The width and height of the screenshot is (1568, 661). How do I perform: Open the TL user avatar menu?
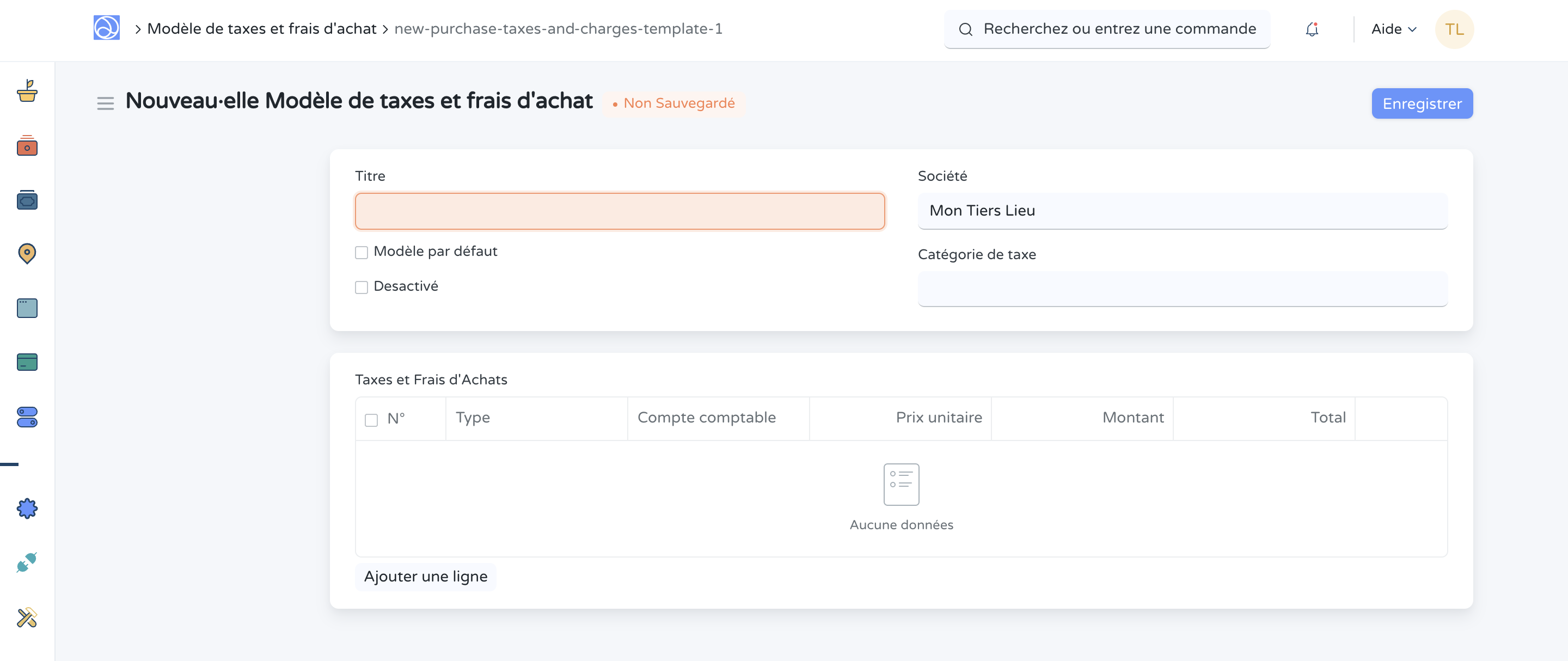coord(1454,29)
